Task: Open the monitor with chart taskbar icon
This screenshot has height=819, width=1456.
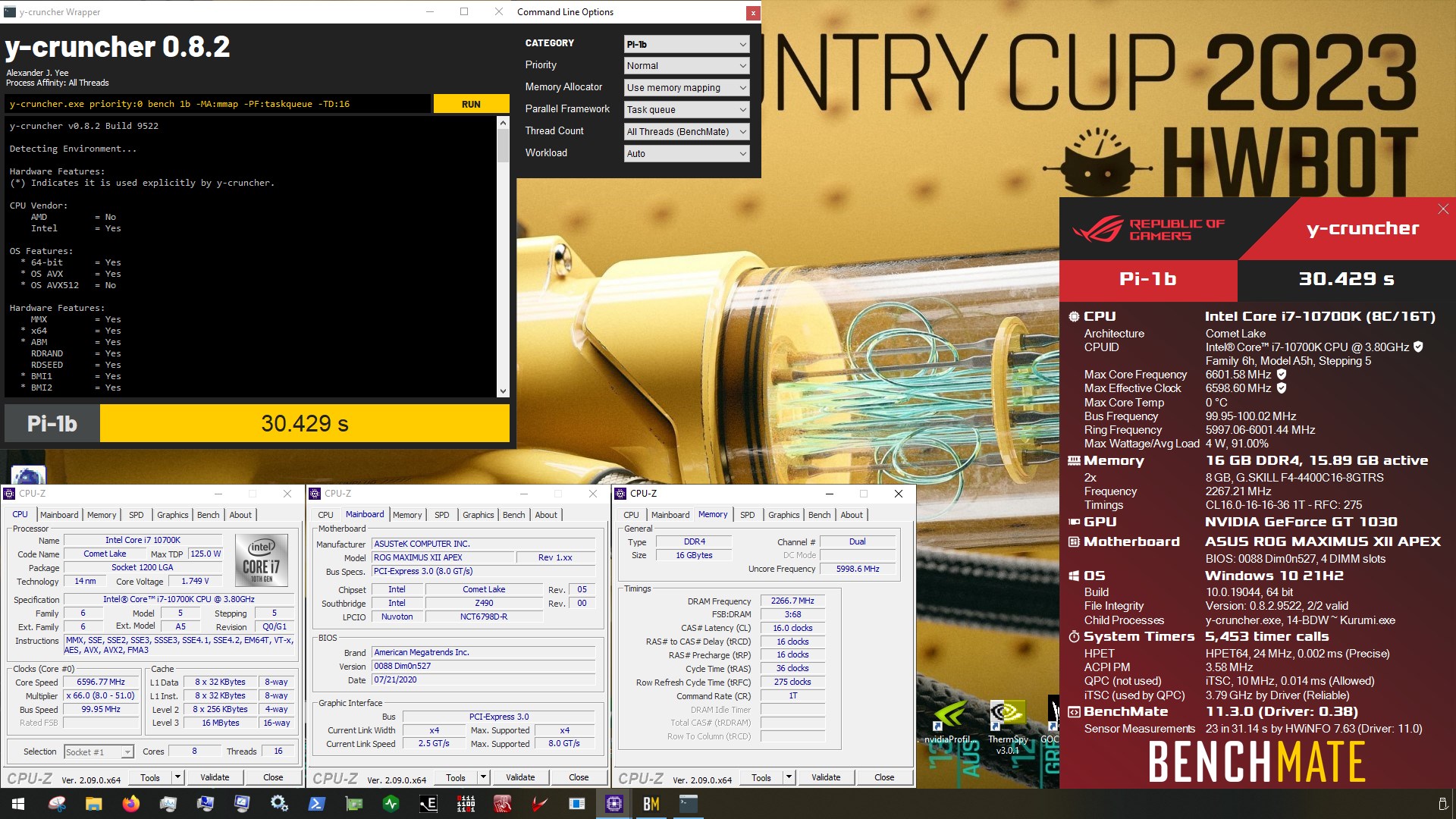Action: (168, 804)
